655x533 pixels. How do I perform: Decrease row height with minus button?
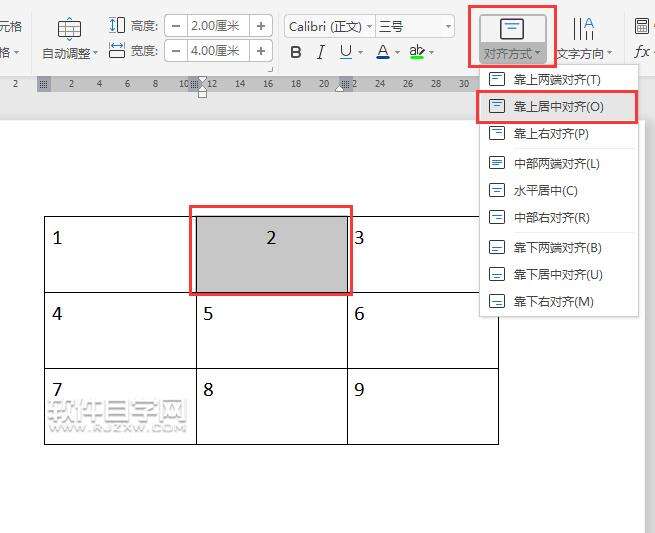pyautogui.click(x=176, y=26)
